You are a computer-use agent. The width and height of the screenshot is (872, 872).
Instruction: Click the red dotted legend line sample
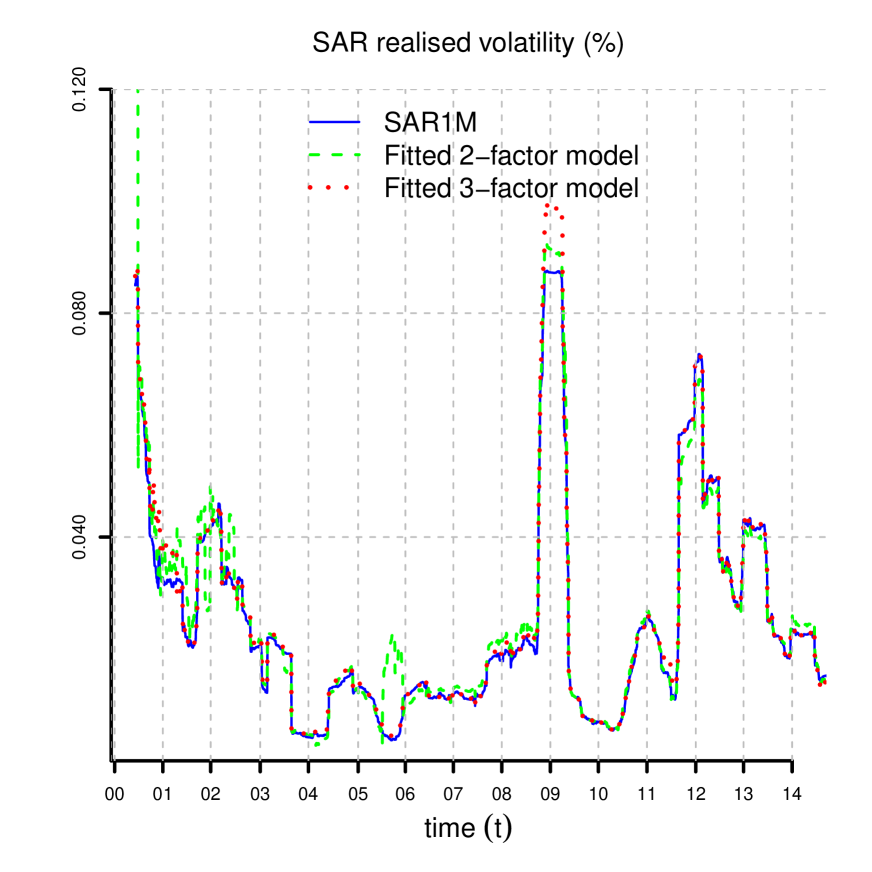coord(329,187)
